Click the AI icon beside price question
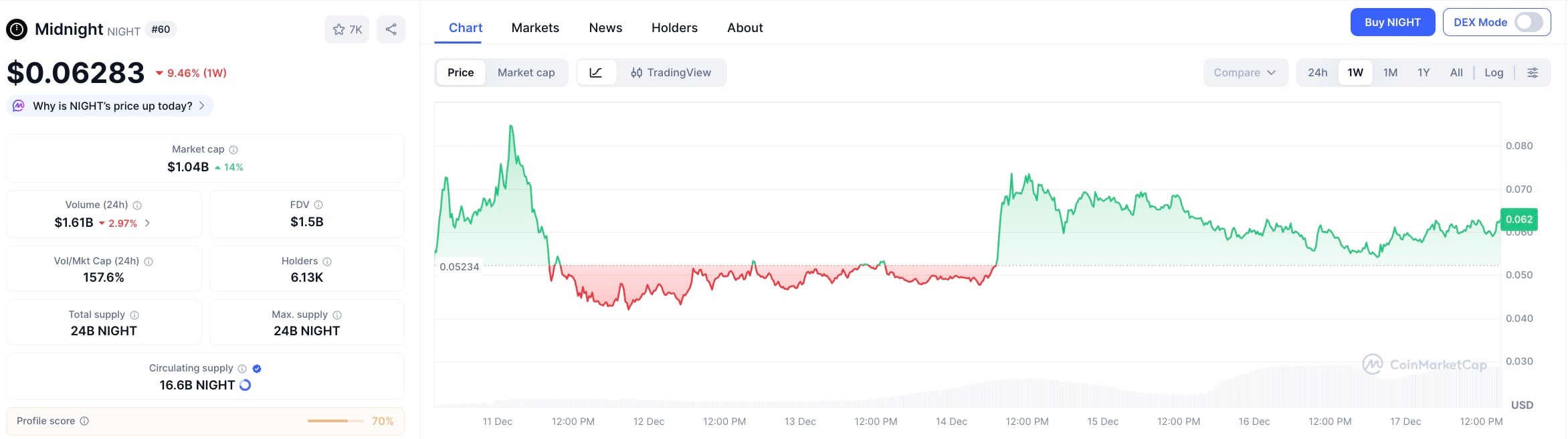Screen dimensions: 1568x439 click(19, 106)
